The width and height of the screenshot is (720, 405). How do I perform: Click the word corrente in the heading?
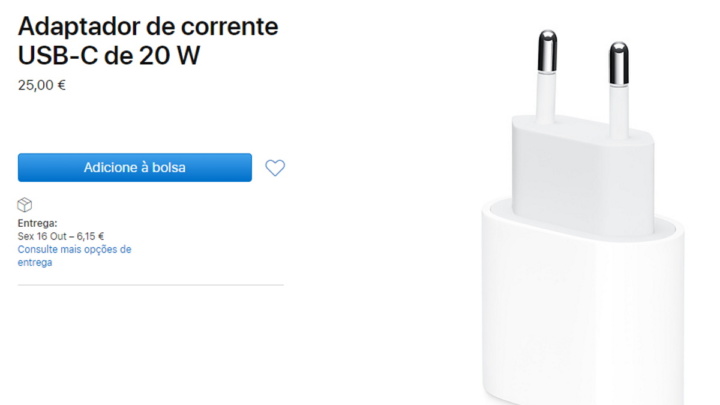coord(230,26)
